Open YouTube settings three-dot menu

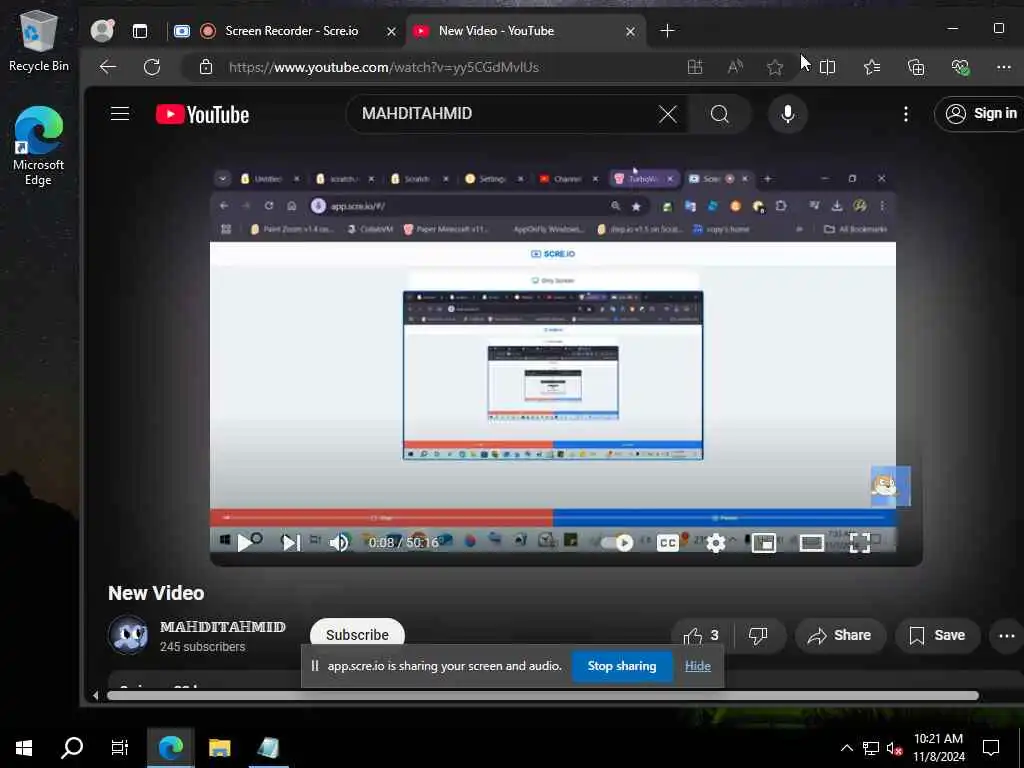click(x=905, y=114)
